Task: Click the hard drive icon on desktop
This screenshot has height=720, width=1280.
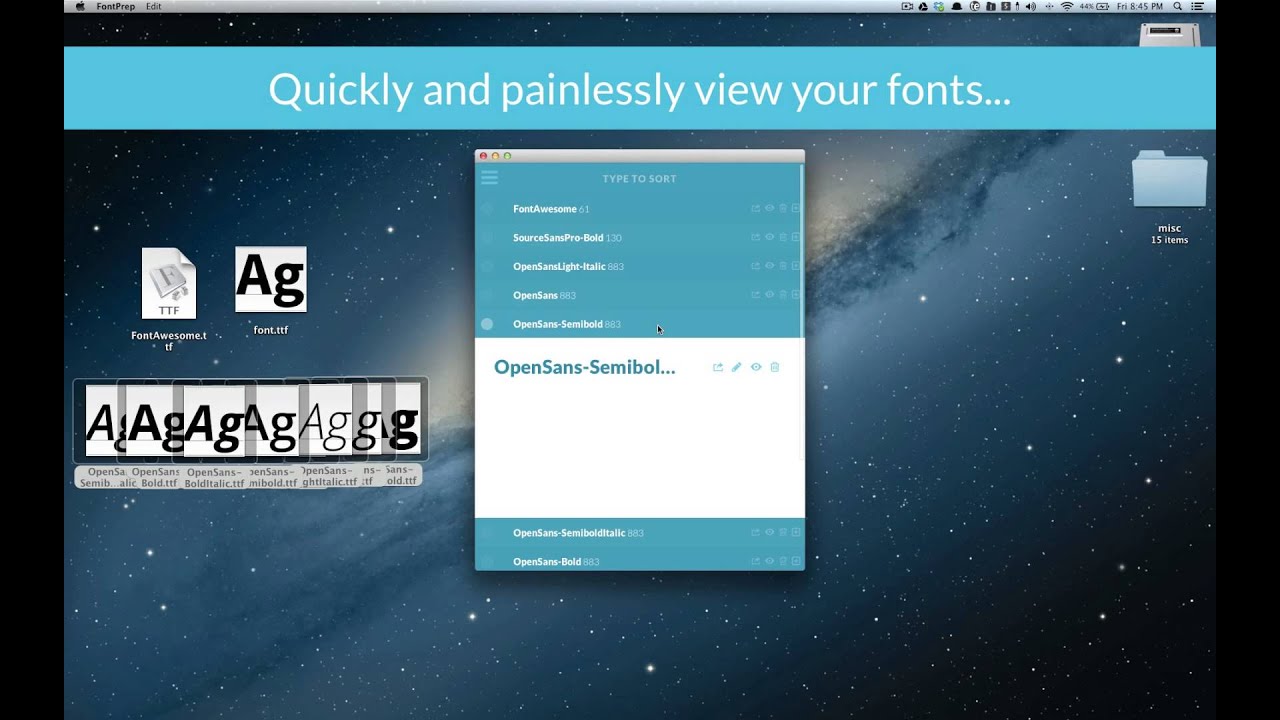Action: (1169, 34)
